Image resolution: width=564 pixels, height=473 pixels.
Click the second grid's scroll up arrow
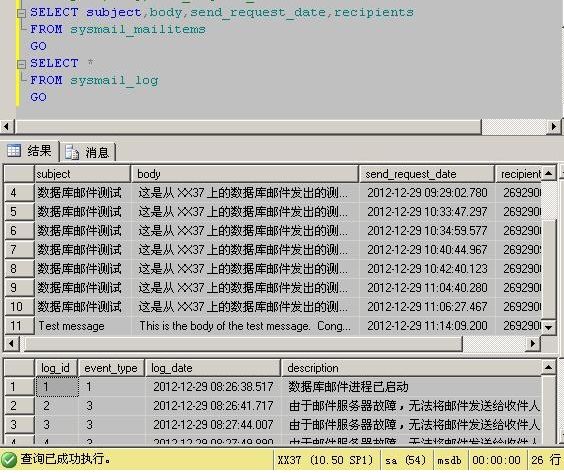tap(549, 367)
